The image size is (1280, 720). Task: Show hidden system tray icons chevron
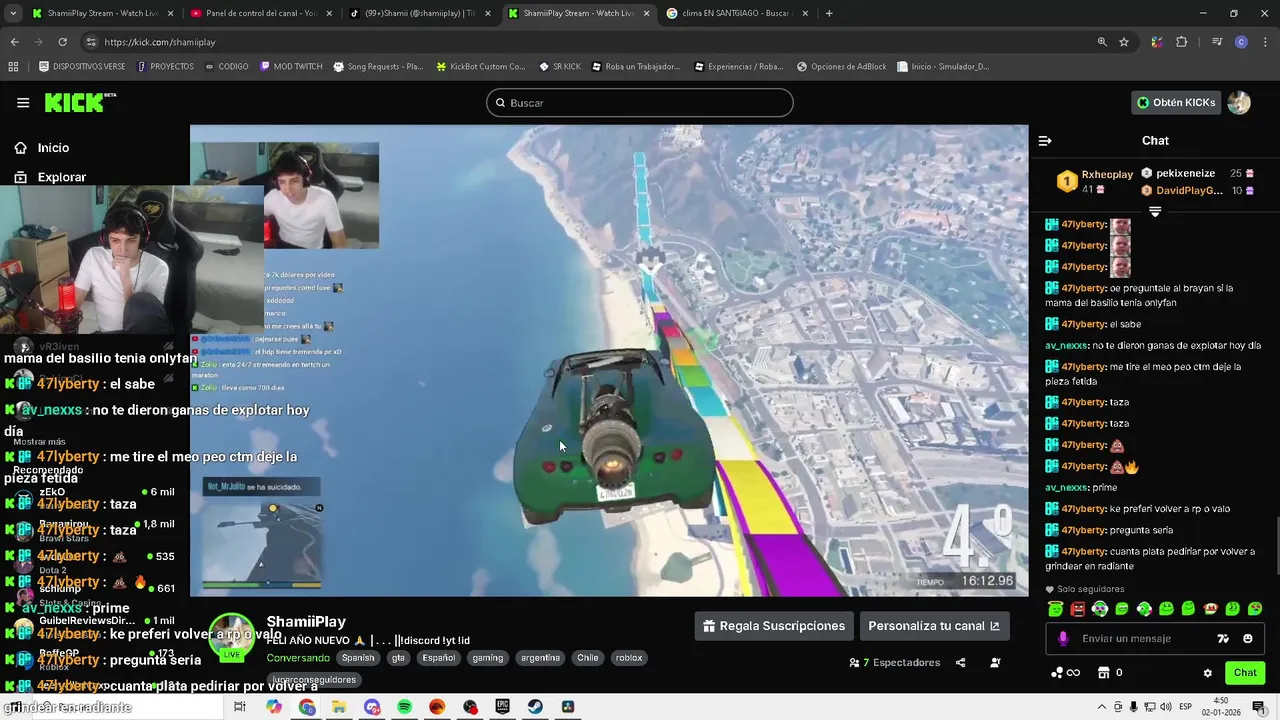pyautogui.click(x=1102, y=707)
